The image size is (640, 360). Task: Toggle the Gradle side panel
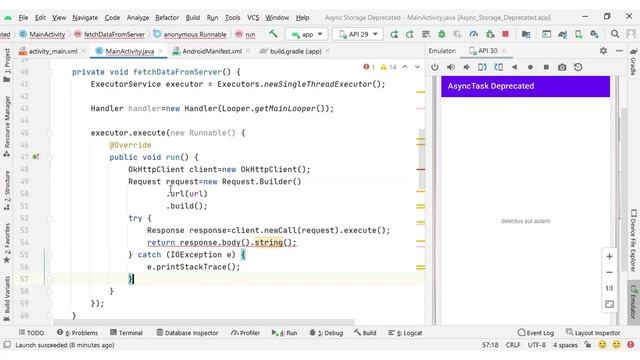coord(633,62)
